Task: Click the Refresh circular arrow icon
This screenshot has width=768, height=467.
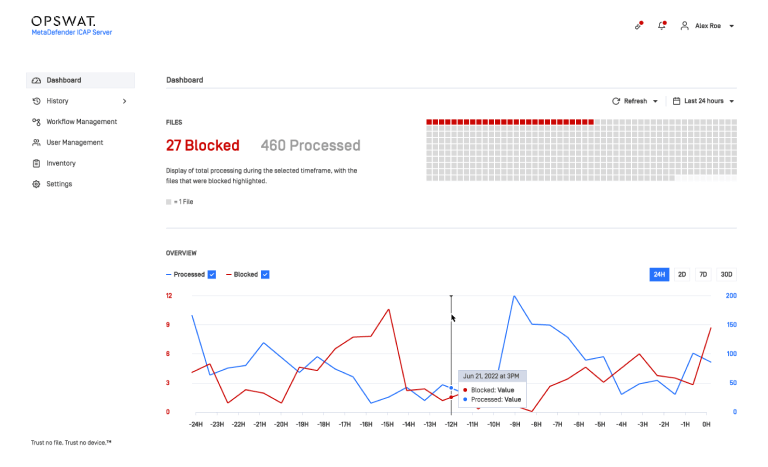Action: coord(616,101)
